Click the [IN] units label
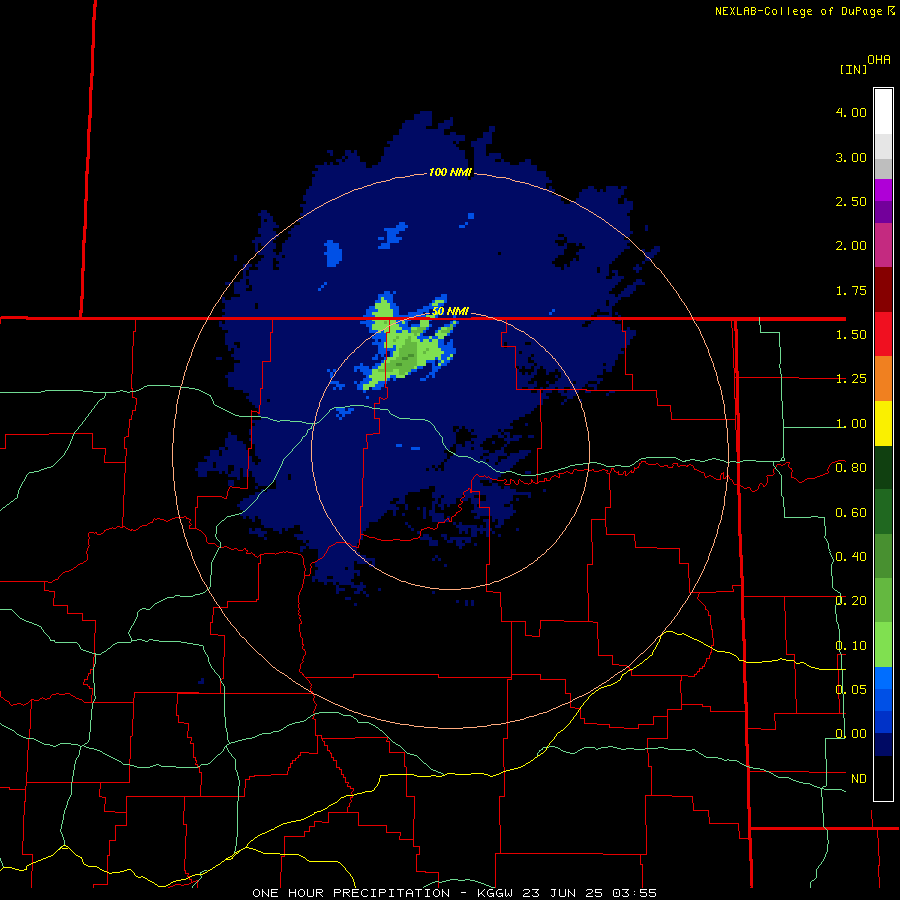 pos(853,69)
